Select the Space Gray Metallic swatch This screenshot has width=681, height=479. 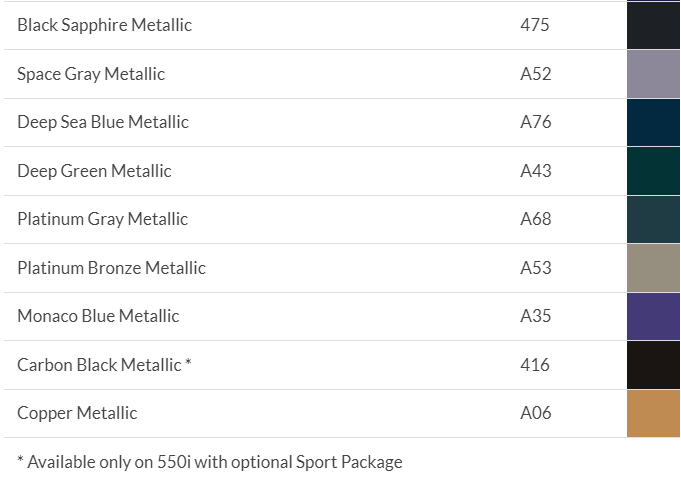pyautogui.click(x=653, y=74)
